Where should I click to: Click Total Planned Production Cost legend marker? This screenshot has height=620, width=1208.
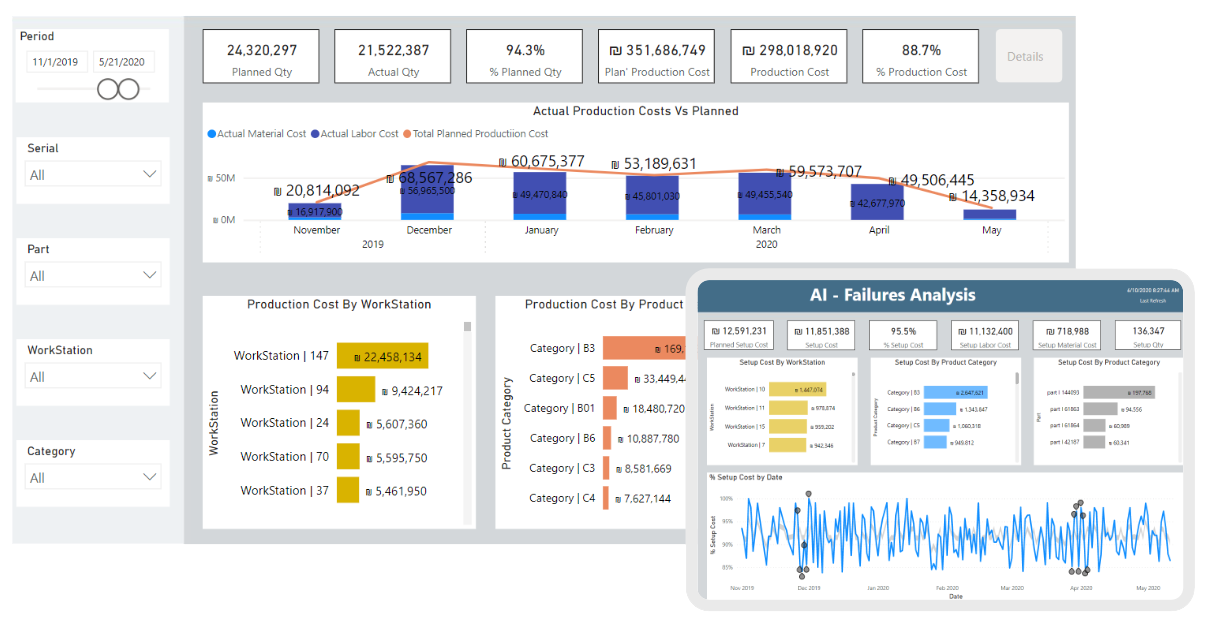(406, 133)
